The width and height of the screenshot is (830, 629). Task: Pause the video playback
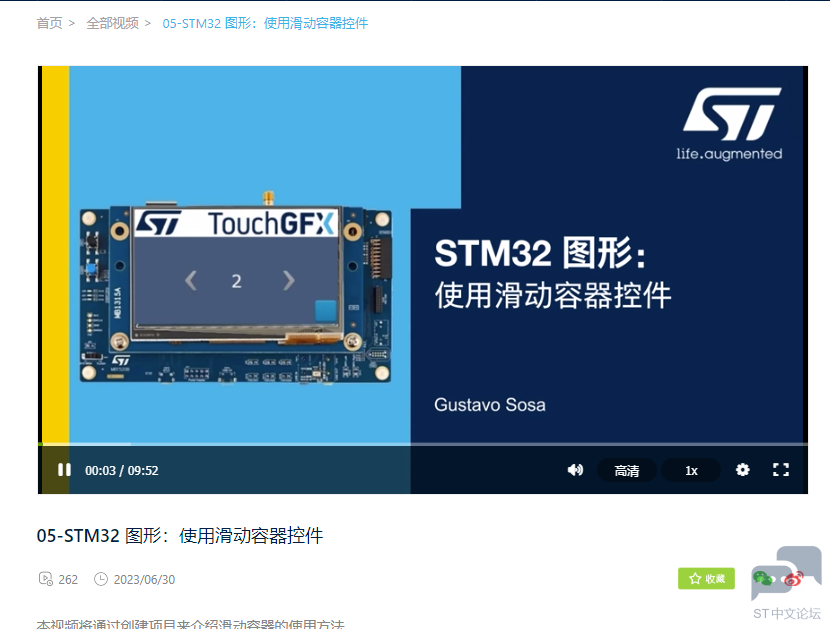[64, 470]
